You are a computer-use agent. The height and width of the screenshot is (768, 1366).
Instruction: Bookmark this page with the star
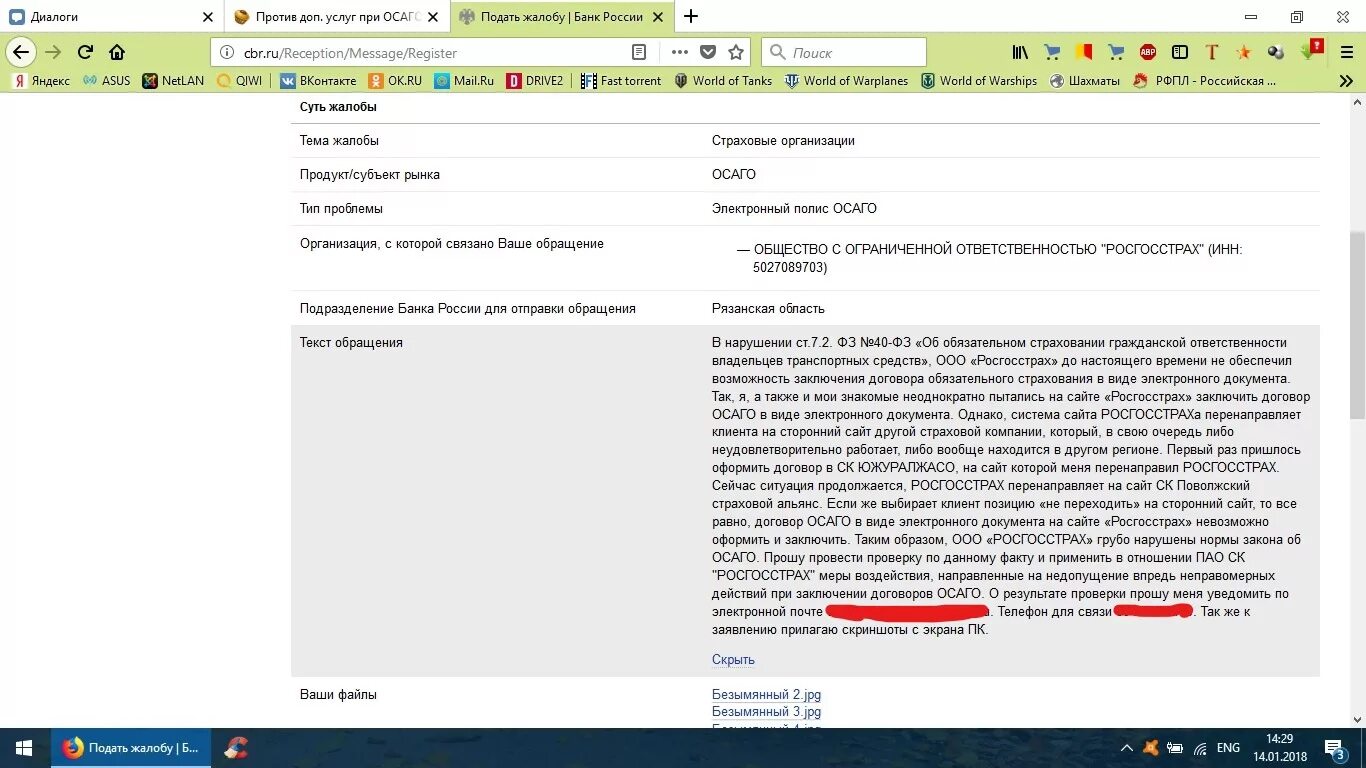tap(736, 53)
